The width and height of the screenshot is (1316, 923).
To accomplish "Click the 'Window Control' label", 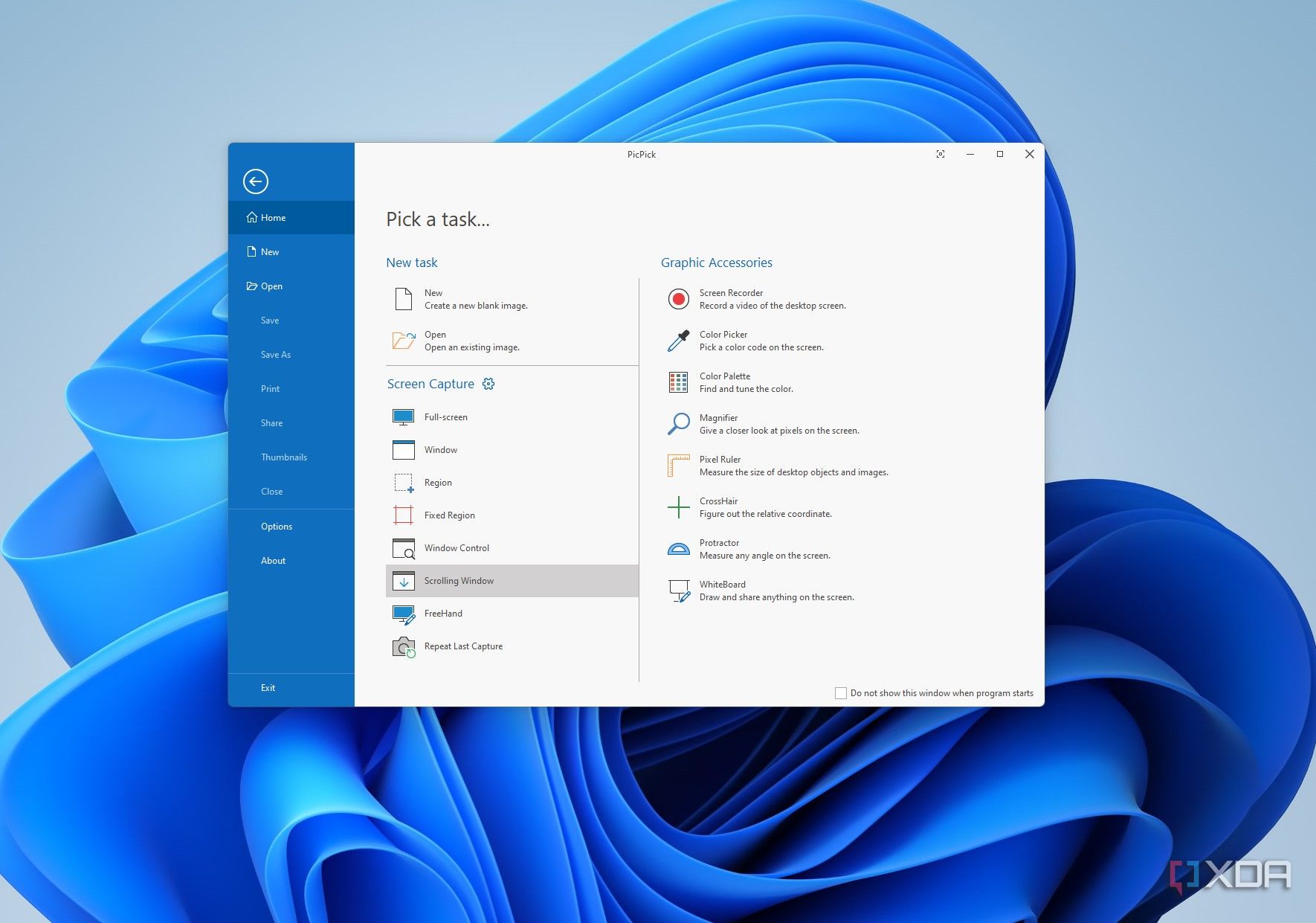I will 457,548.
